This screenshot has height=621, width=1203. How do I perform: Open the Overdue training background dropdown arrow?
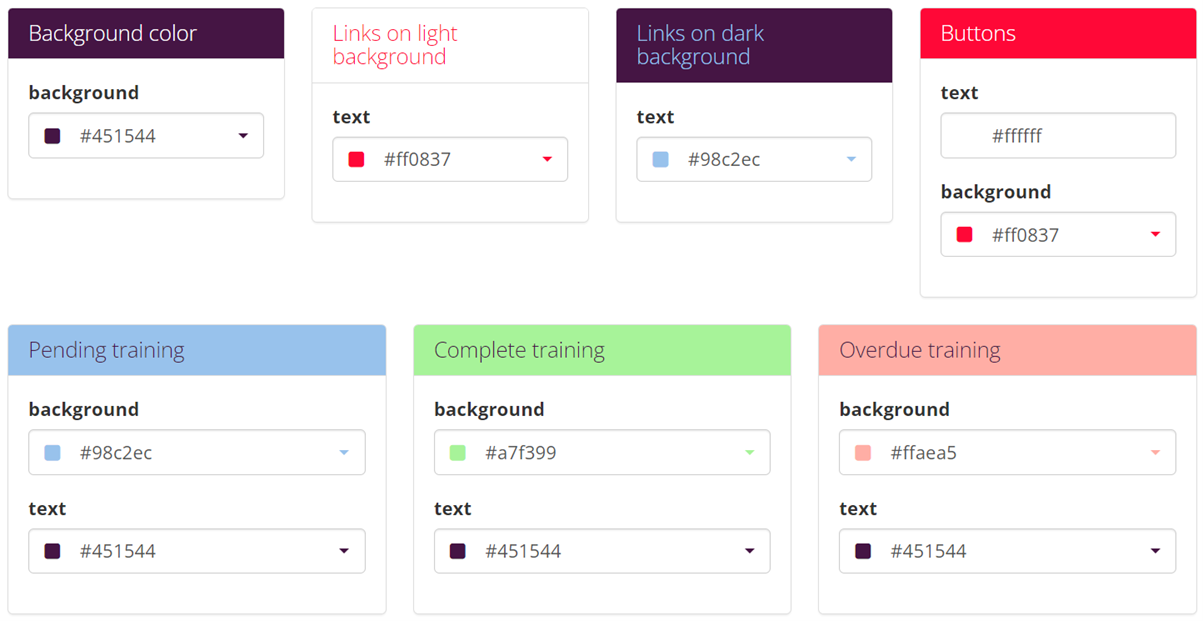click(x=1155, y=453)
